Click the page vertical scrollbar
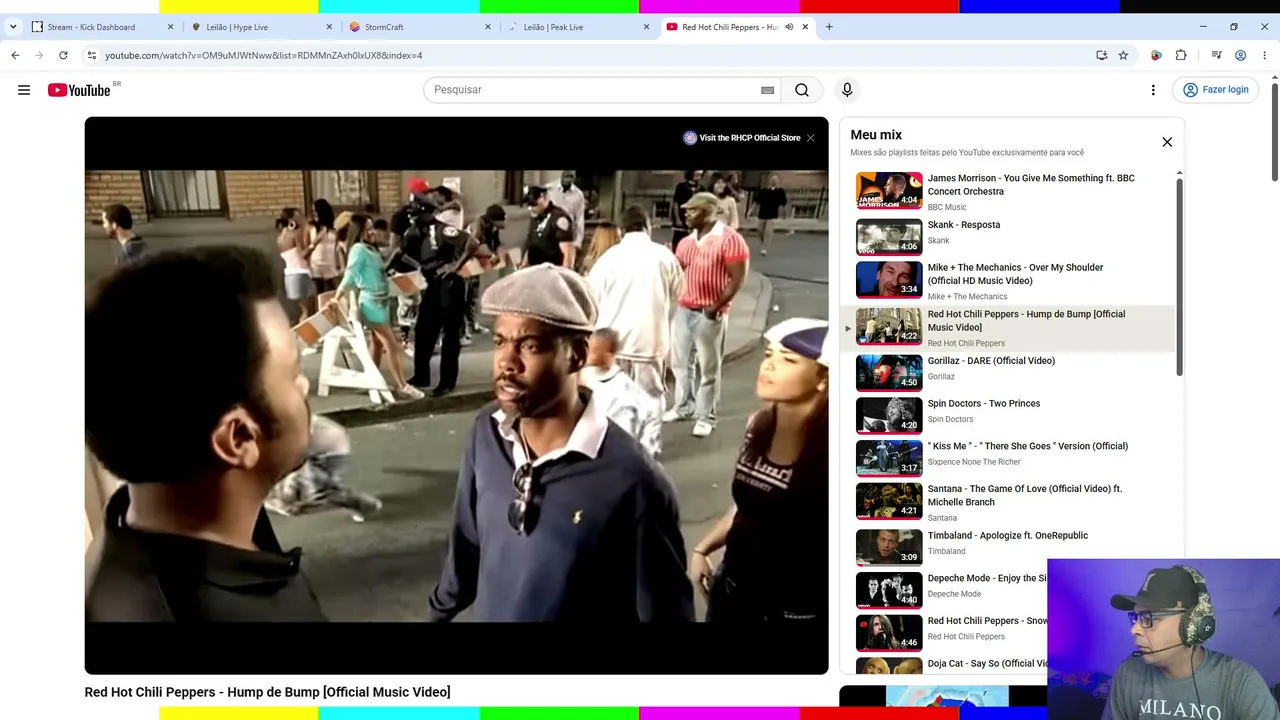Image resolution: width=1280 pixels, height=720 pixels. pyautogui.click(x=1274, y=130)
